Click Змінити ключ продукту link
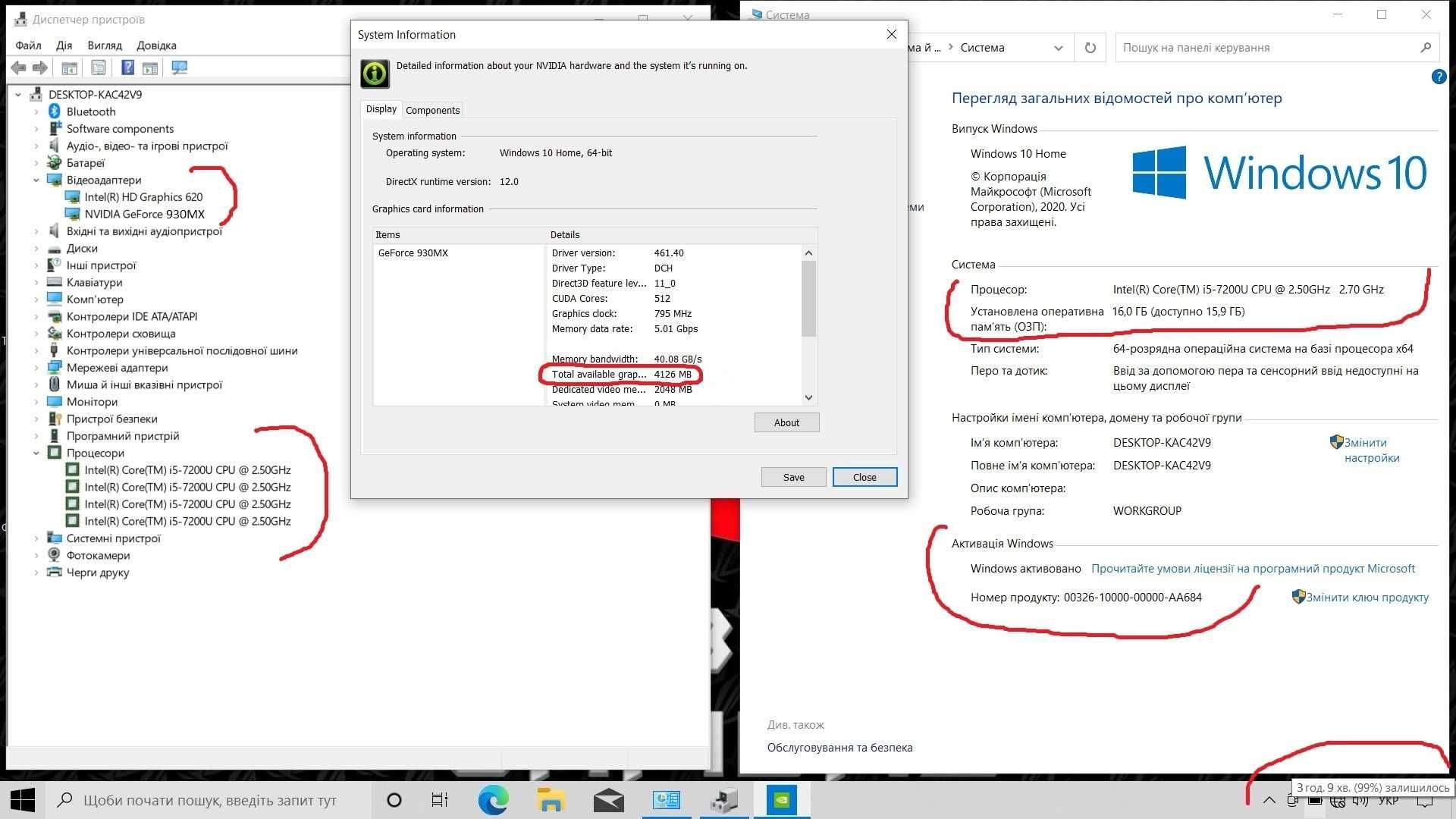Screen dimensions: 1456x819 [1367, 598]
